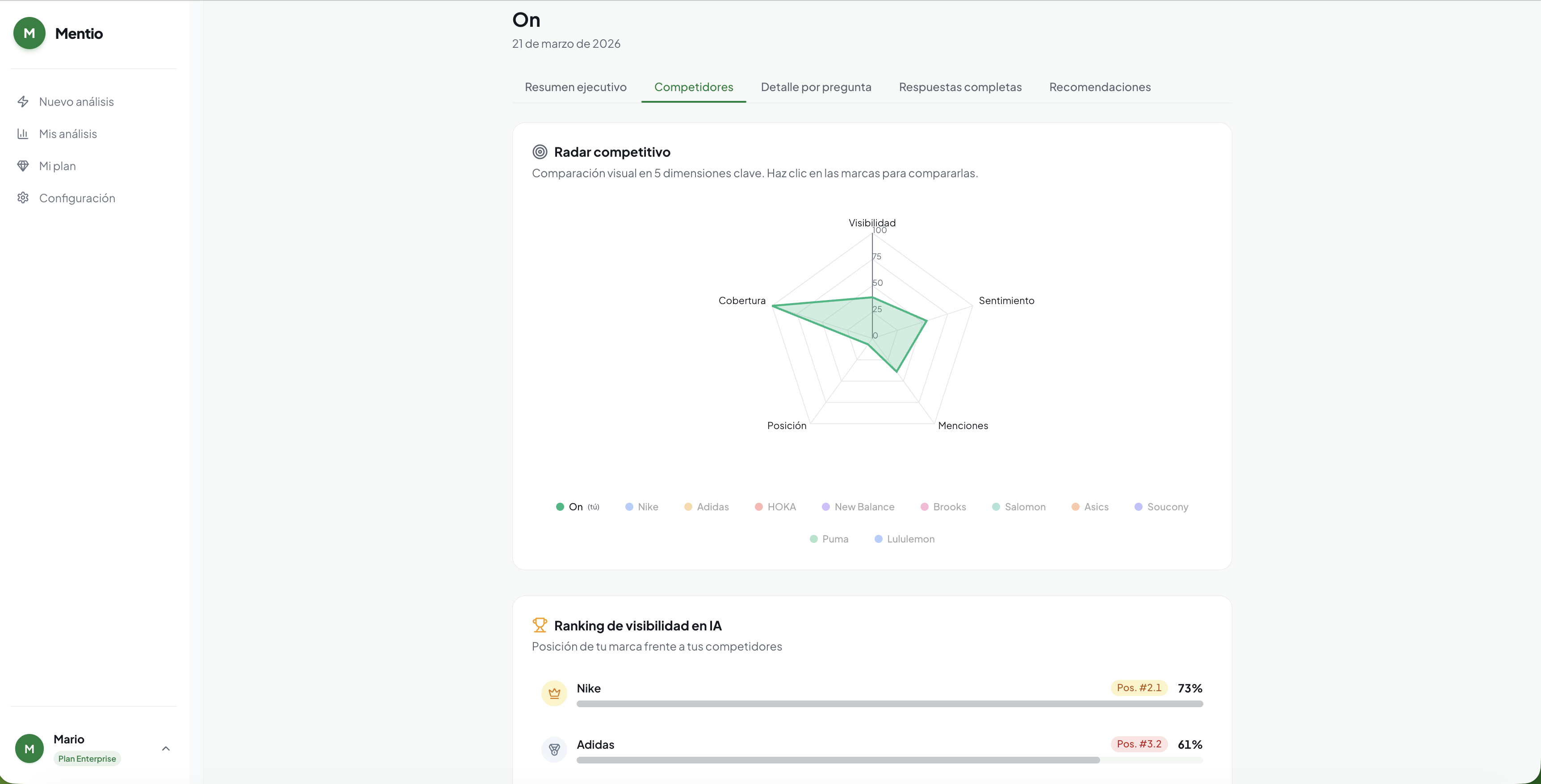
Task: View the Respuestas completas tab
Action: [x=960, y=88]
